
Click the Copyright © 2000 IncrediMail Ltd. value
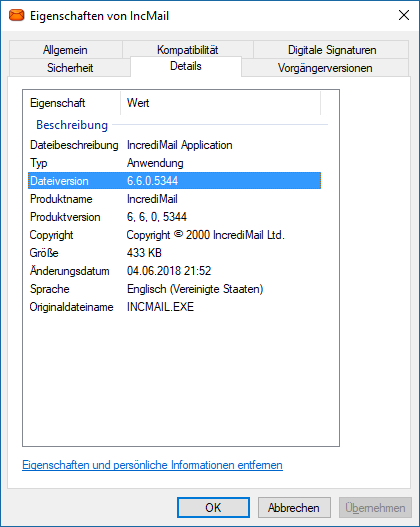coord(205,235)
